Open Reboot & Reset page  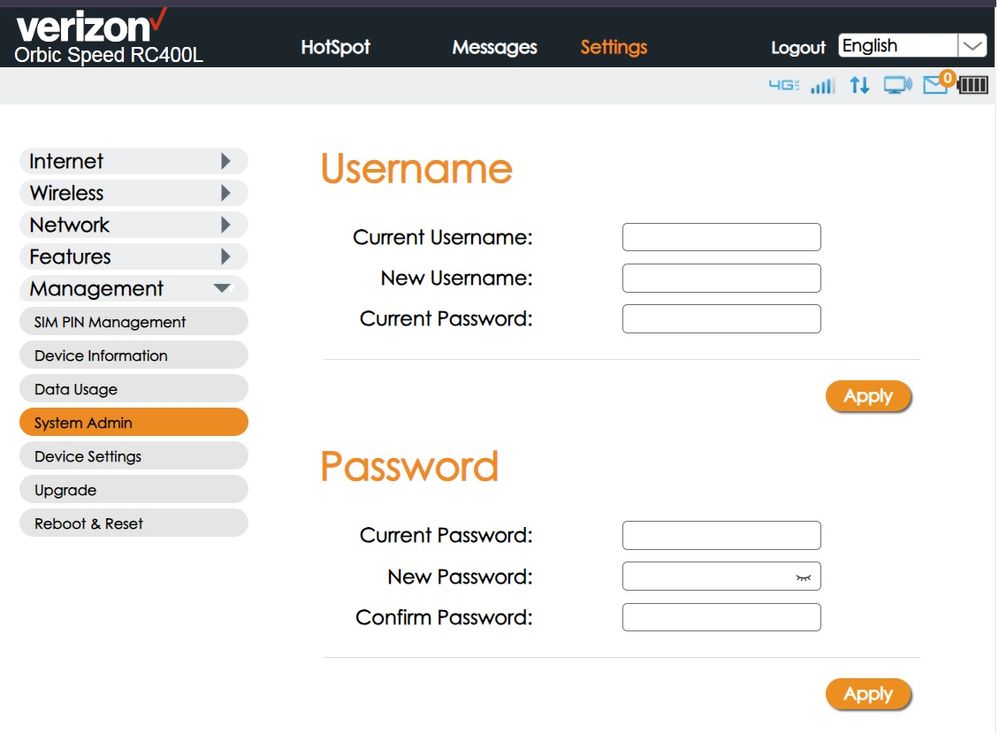tap(133, 524)
